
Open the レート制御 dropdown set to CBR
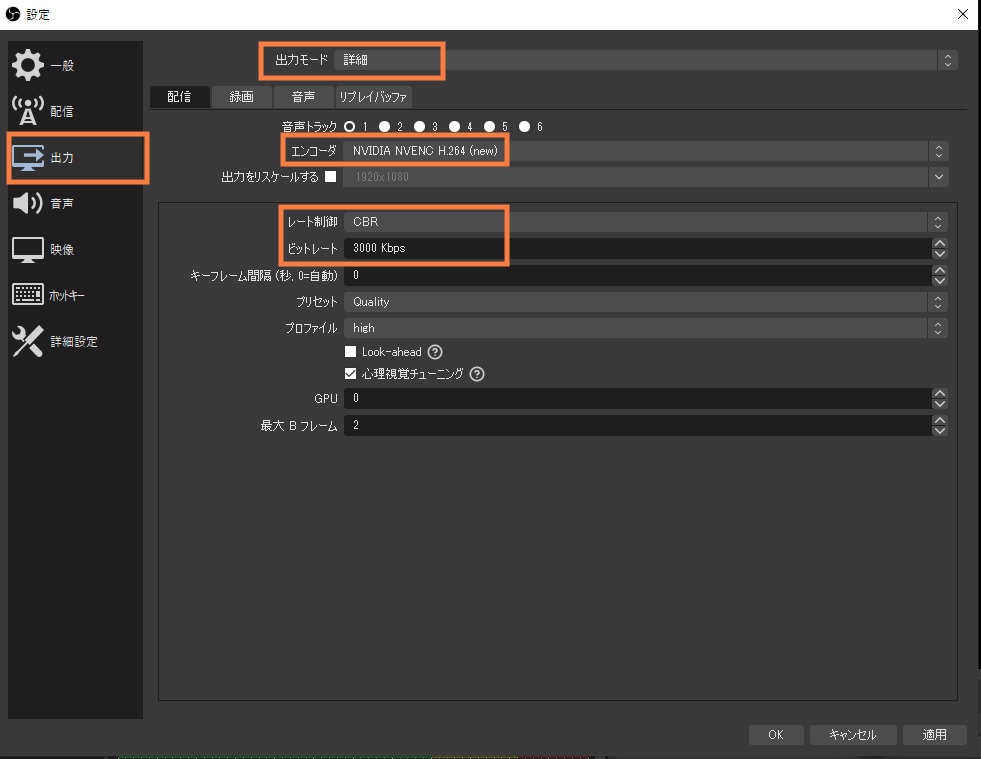click(x=646, y=222)
